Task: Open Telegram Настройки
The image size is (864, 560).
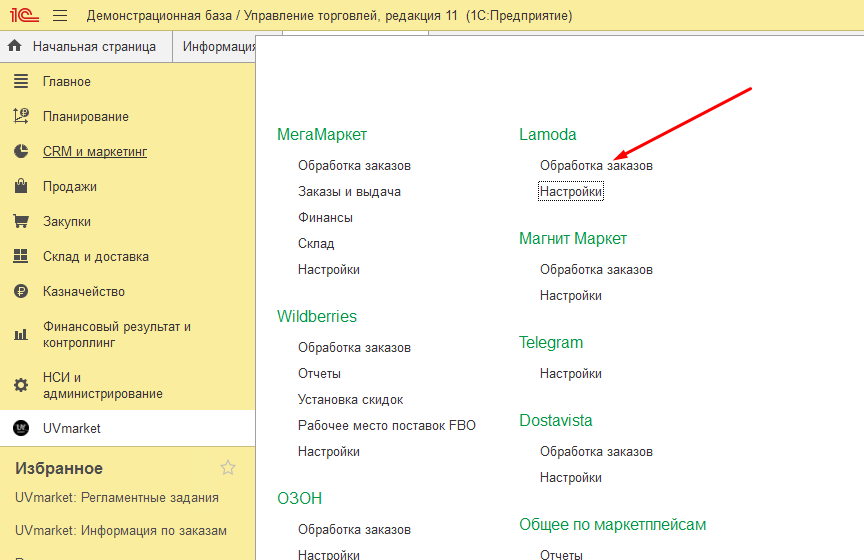Action: [570, 373]
